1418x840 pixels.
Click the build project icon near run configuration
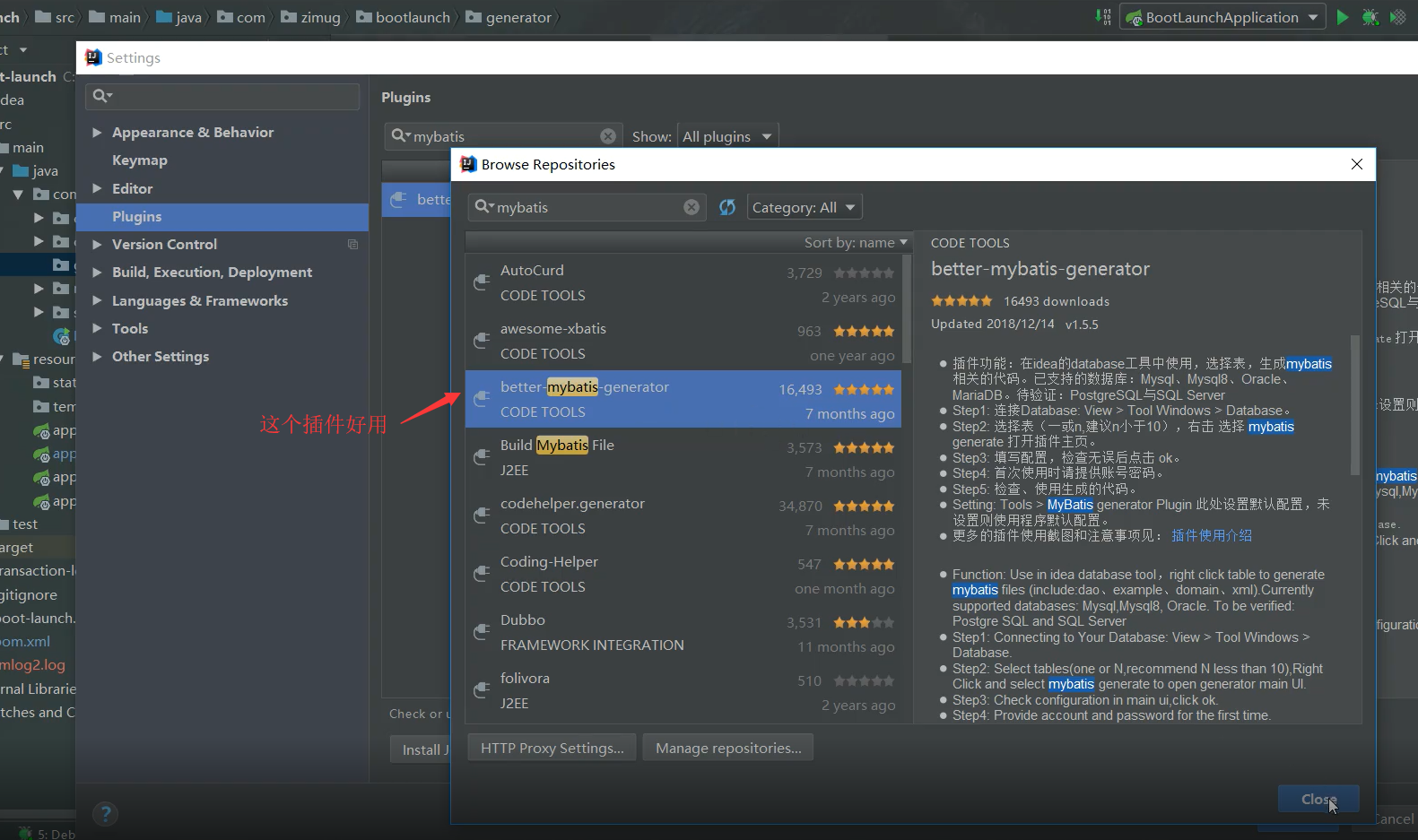tap(1103, 17)
